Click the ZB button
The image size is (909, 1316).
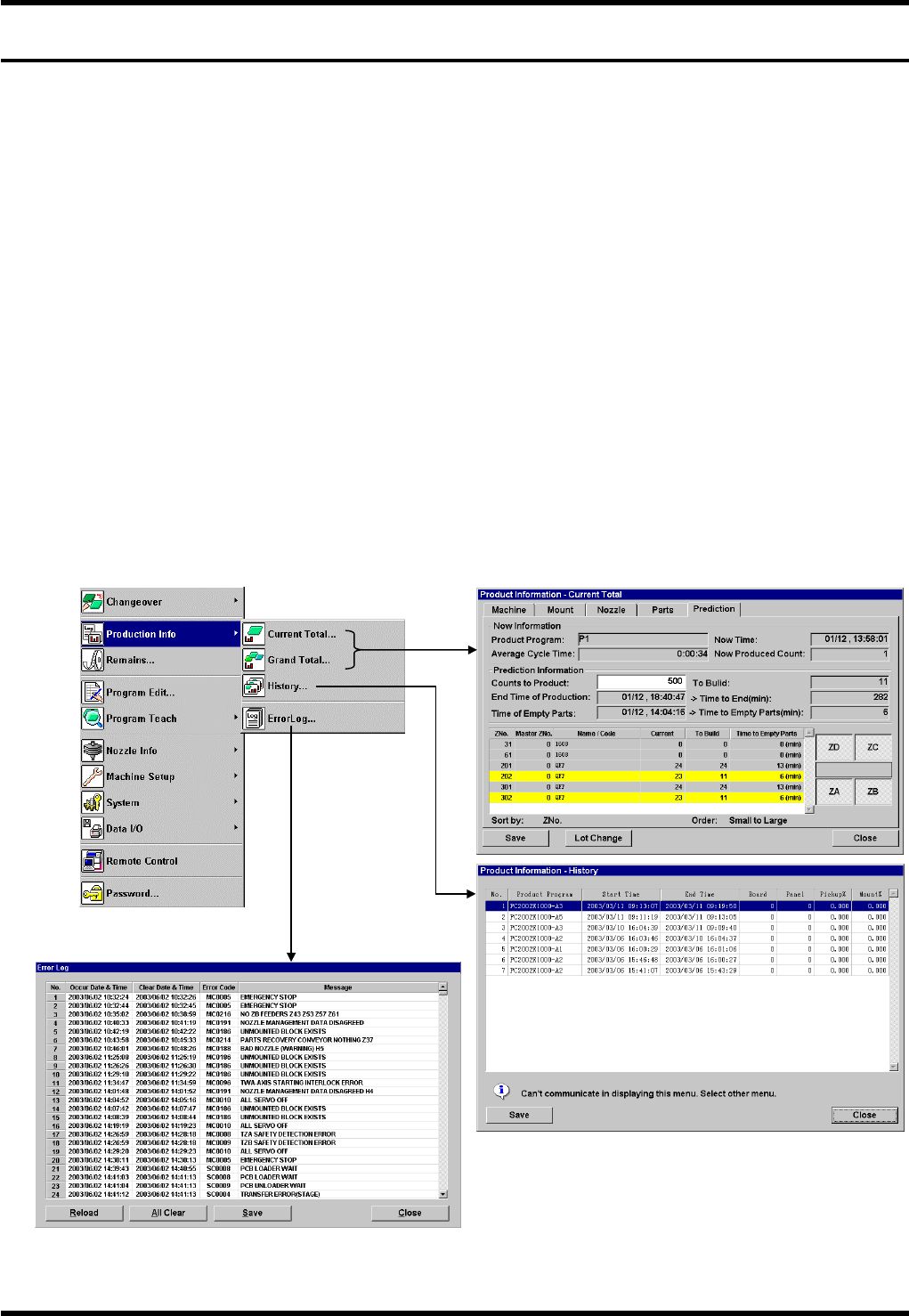tap(872, 791)
